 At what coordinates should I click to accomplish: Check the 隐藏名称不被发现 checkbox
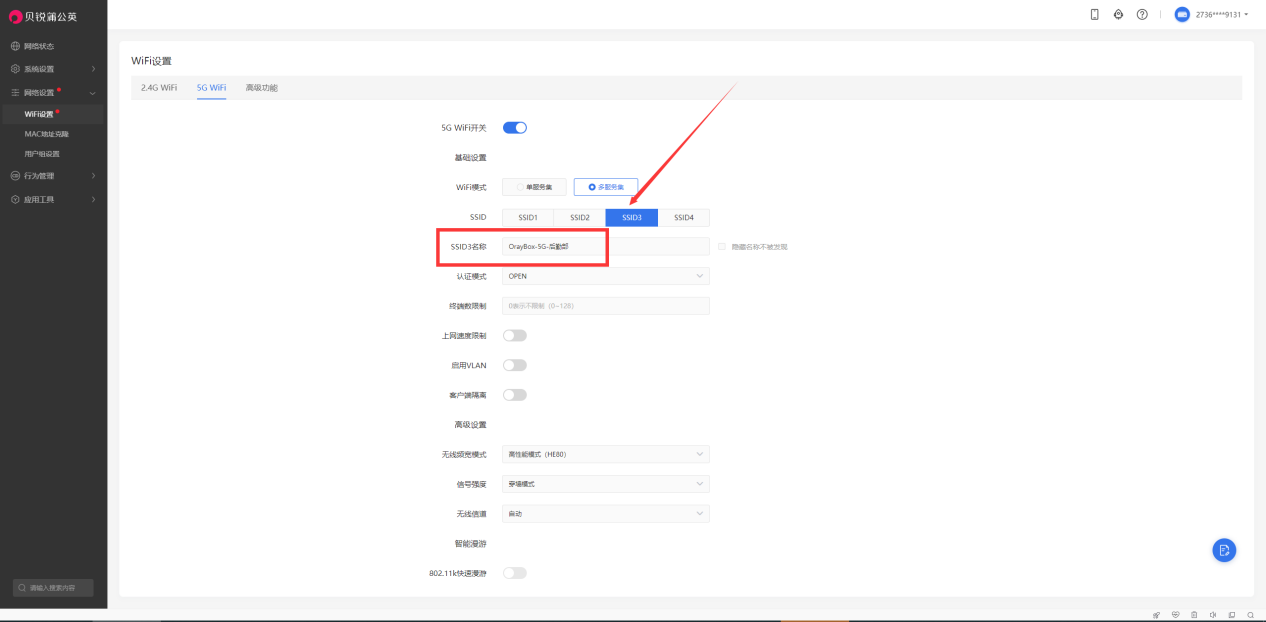coord(722,246)
